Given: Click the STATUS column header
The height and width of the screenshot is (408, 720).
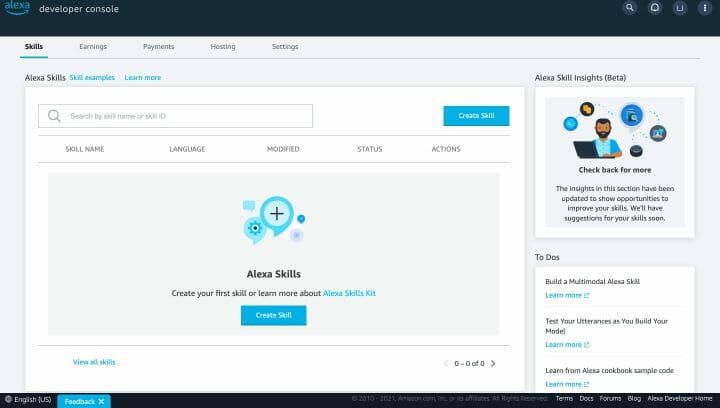Looking at the screenshot, I should click(x=370, y=149).
